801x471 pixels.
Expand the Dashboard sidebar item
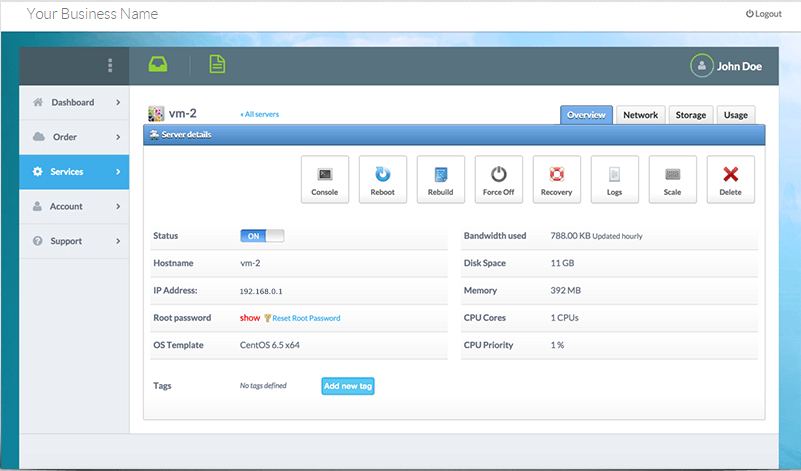(x=74, y=102)
